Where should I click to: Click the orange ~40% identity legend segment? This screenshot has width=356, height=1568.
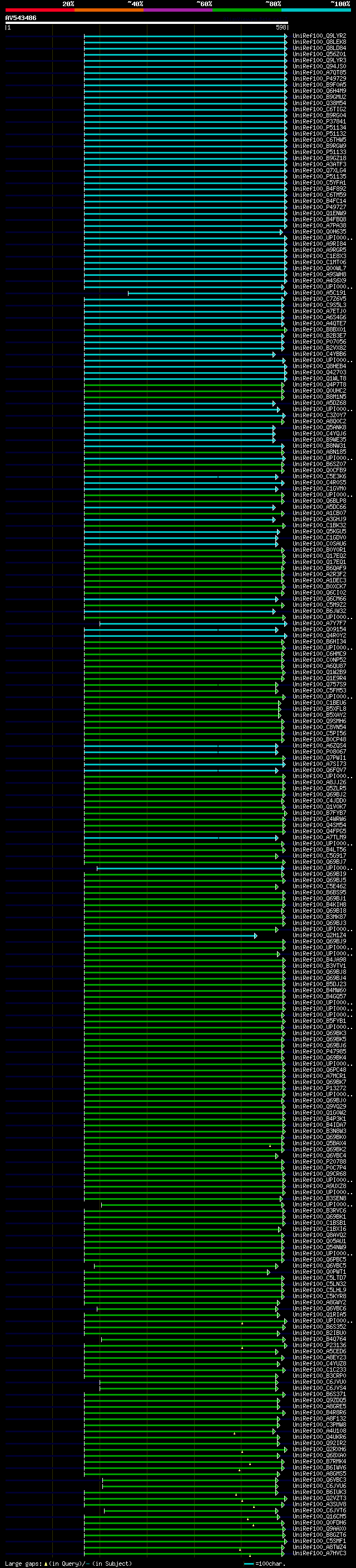coord(109,11)
